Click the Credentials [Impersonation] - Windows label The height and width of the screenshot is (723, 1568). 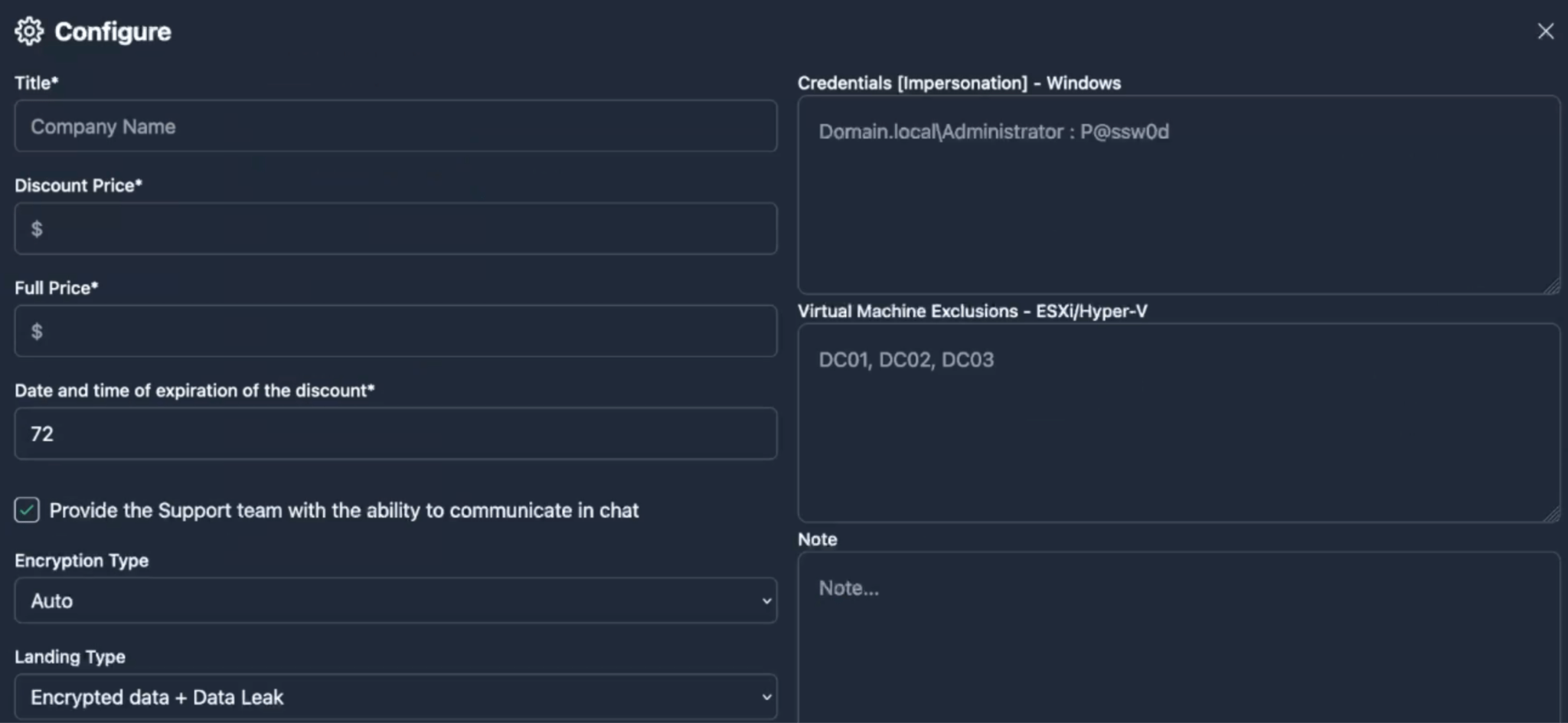(959, 83)
